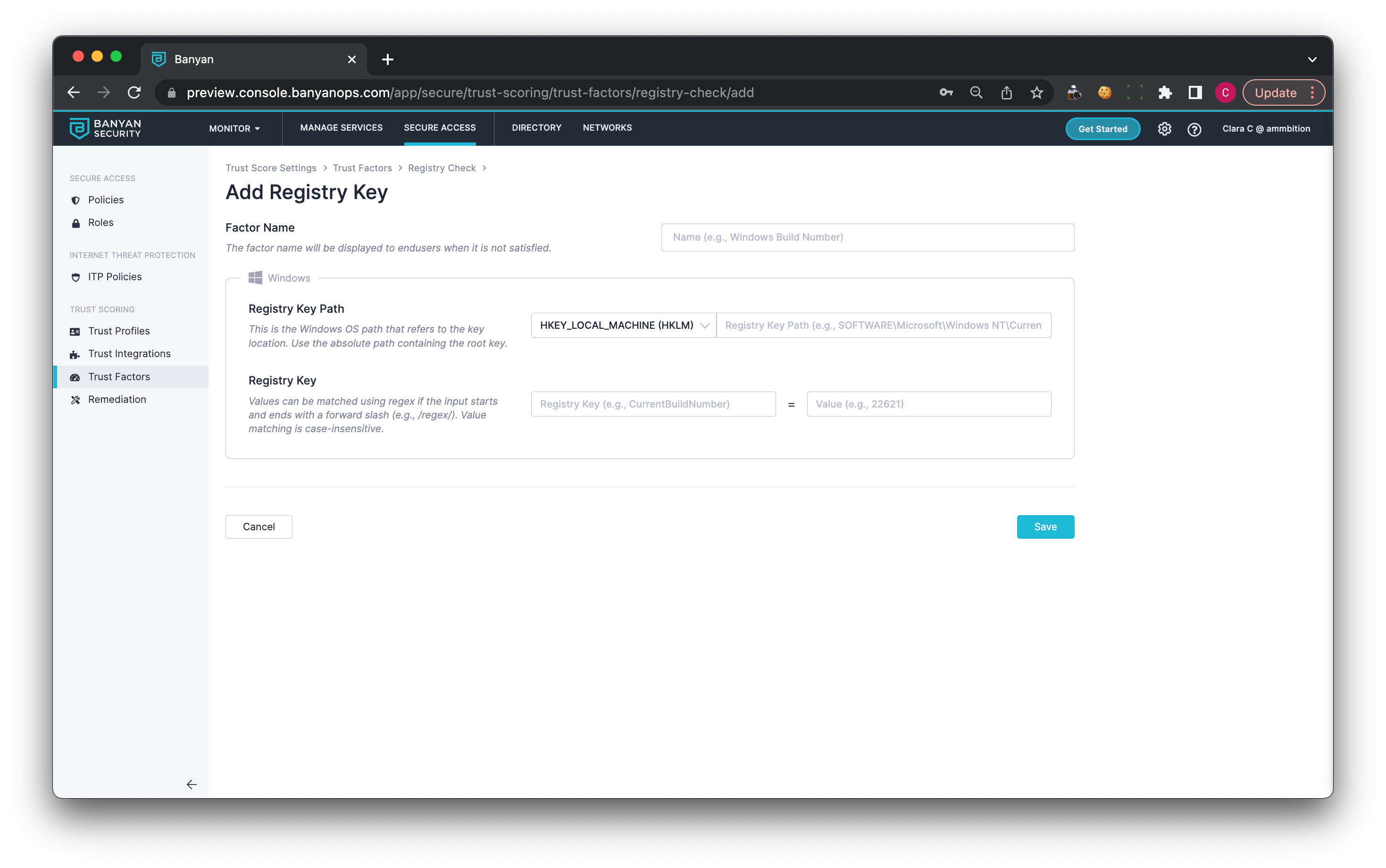Click the settings gear icon in header

click(x=1164, y=129)
